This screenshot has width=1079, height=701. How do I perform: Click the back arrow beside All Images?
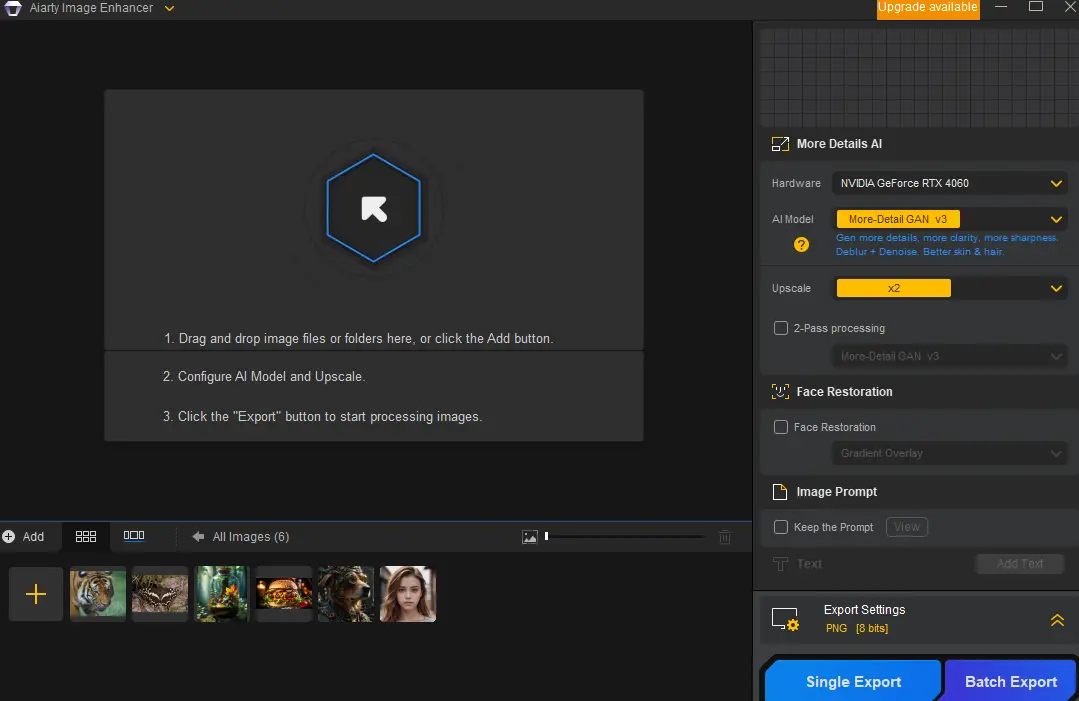(198, 537)
